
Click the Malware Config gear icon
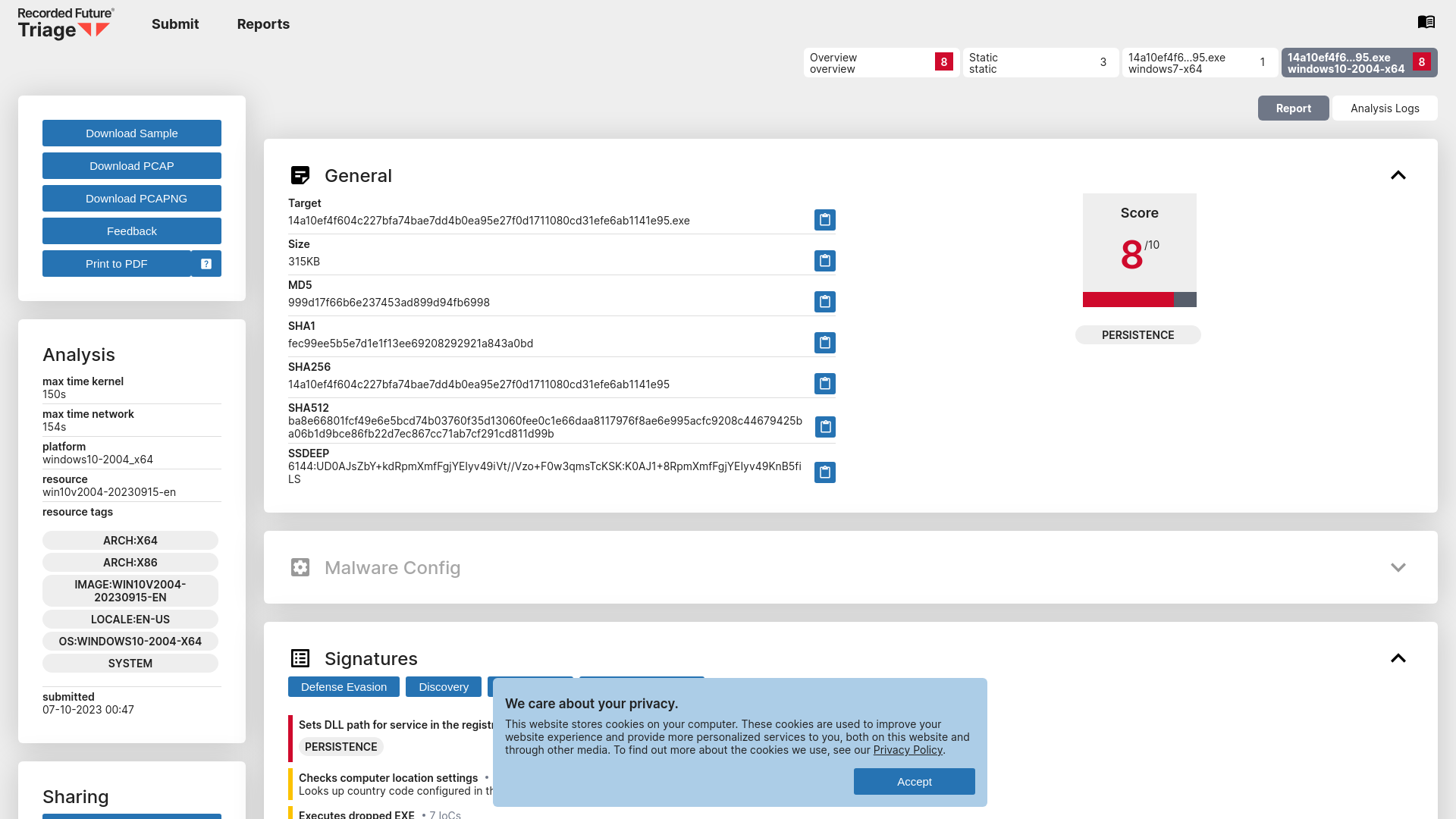300,567
